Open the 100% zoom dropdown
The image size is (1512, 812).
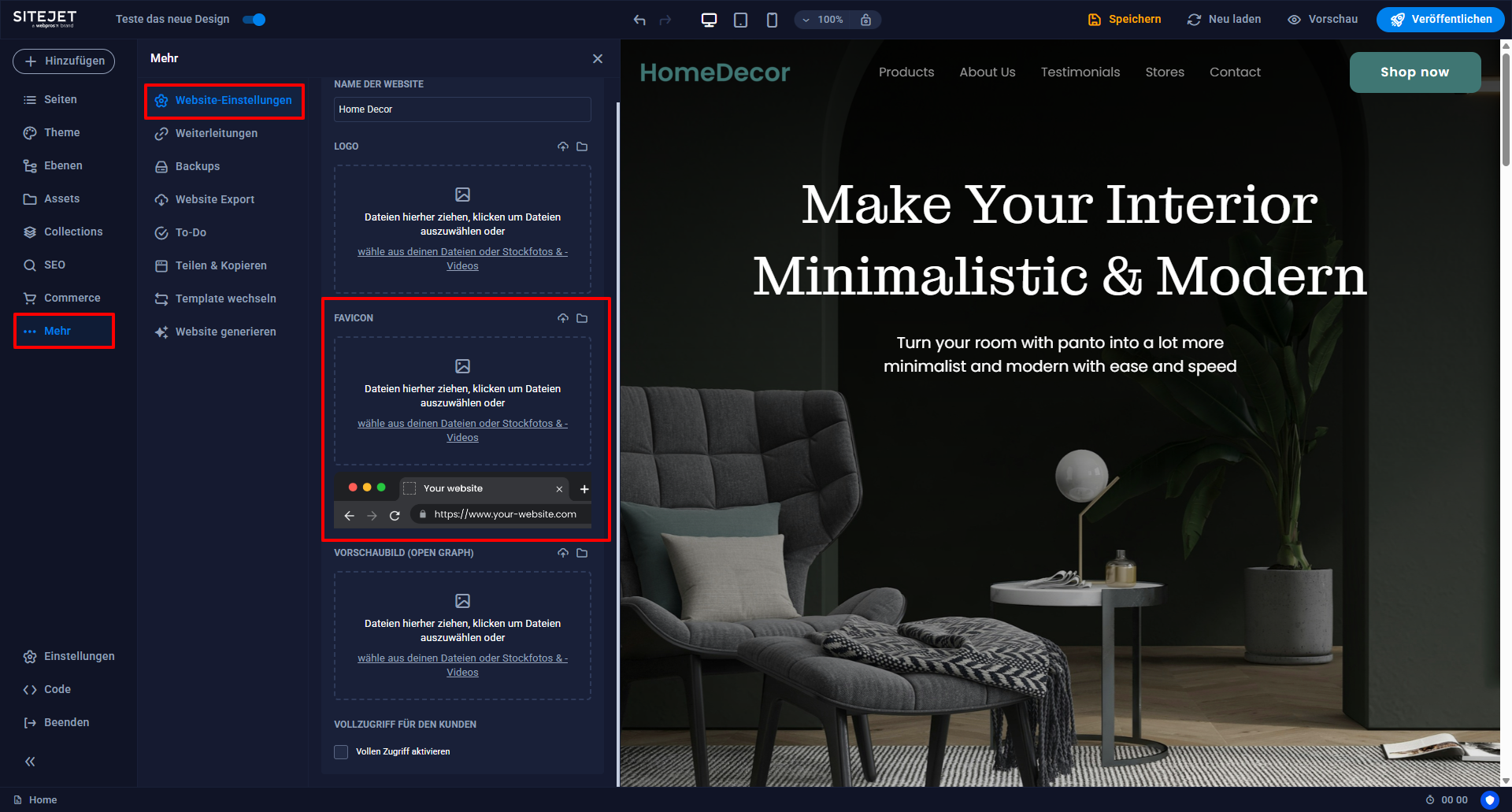click(x=823, y=20)
